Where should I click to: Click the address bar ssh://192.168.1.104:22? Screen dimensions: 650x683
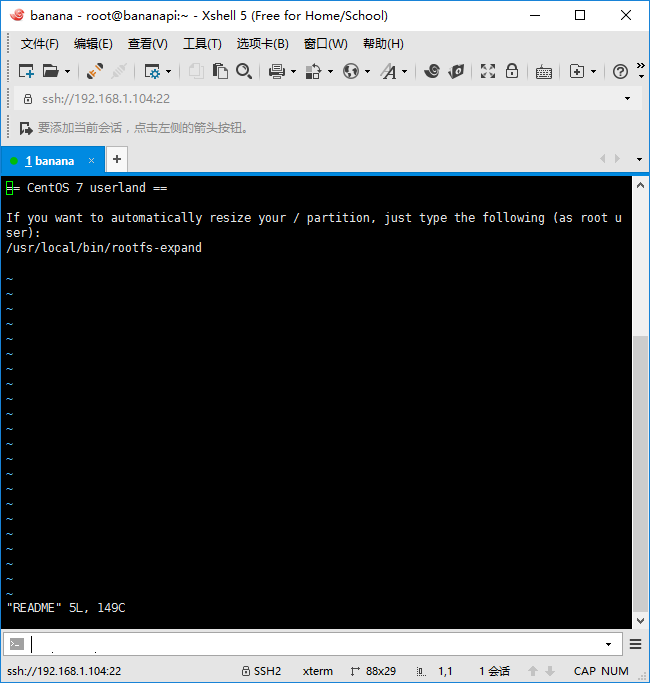click(328, 99)
